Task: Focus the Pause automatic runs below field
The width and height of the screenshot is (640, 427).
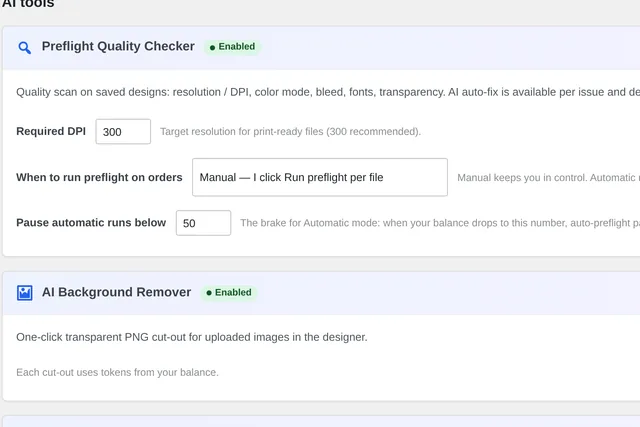Action: click(x=203, y=223)
